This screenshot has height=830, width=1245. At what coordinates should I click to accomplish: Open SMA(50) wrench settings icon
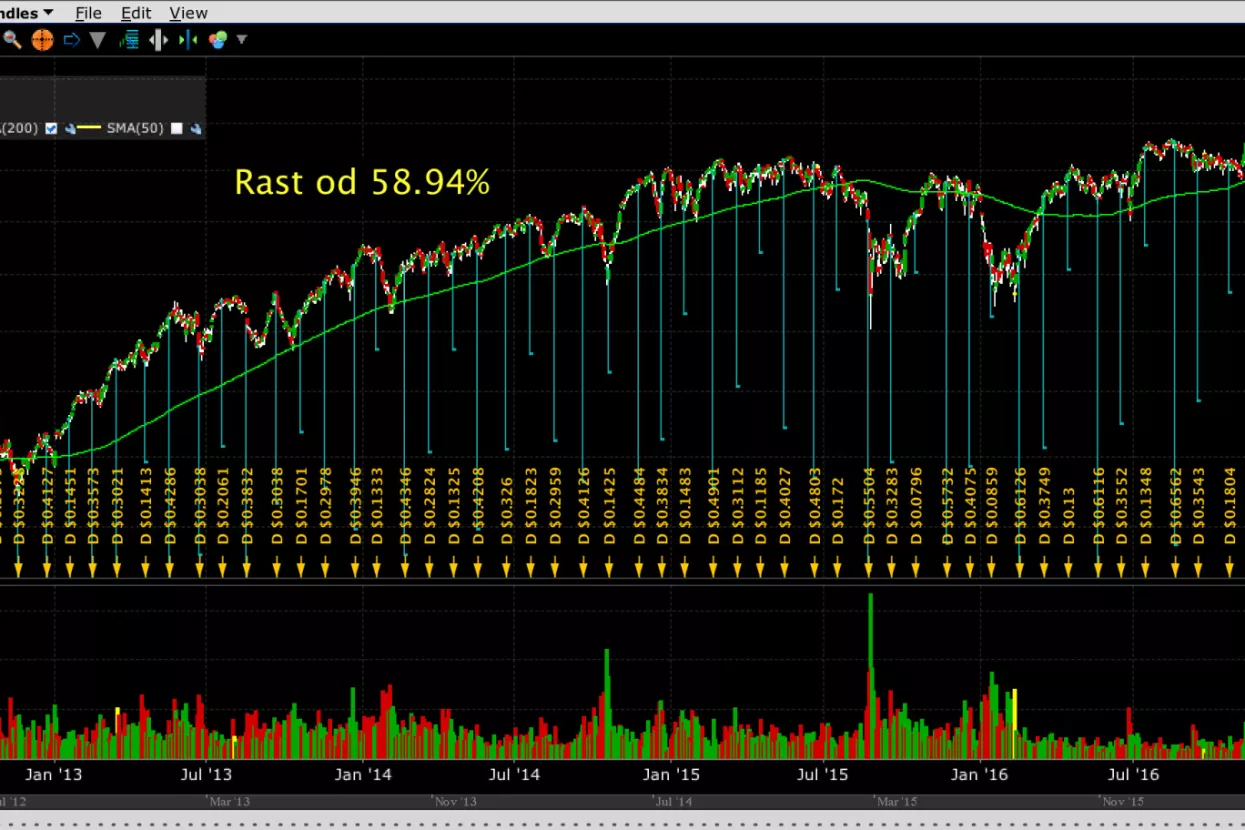196,128
